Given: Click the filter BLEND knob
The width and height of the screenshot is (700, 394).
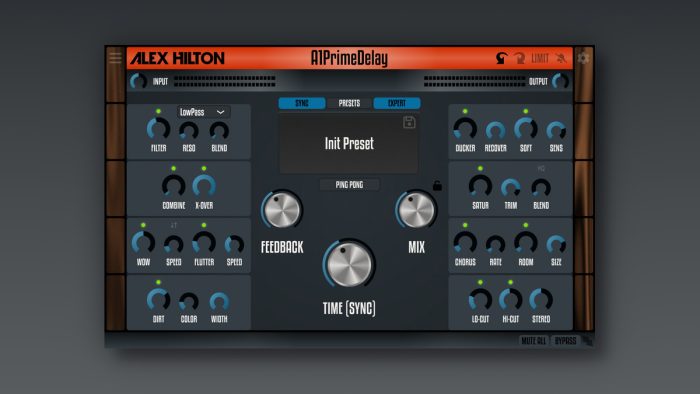Looking at the screenshot, I should coord(219,131).
